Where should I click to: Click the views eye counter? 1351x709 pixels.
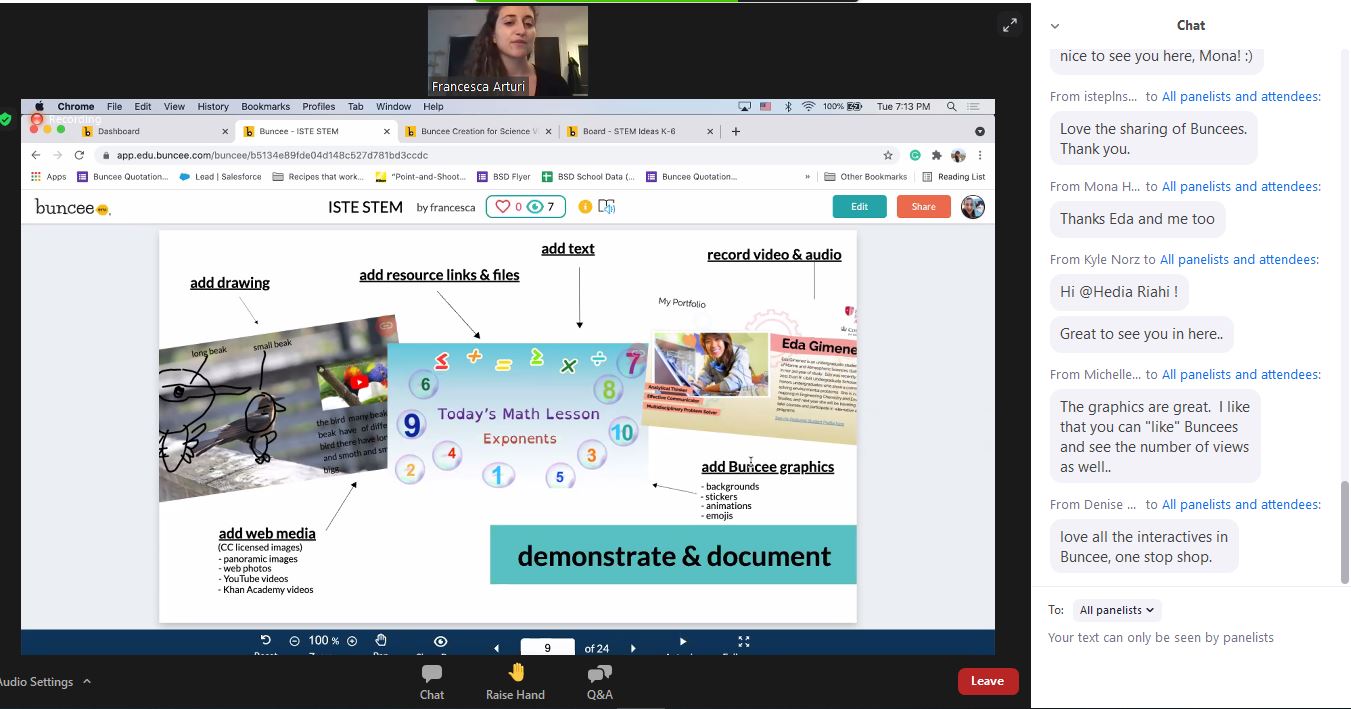pos(540,207)
